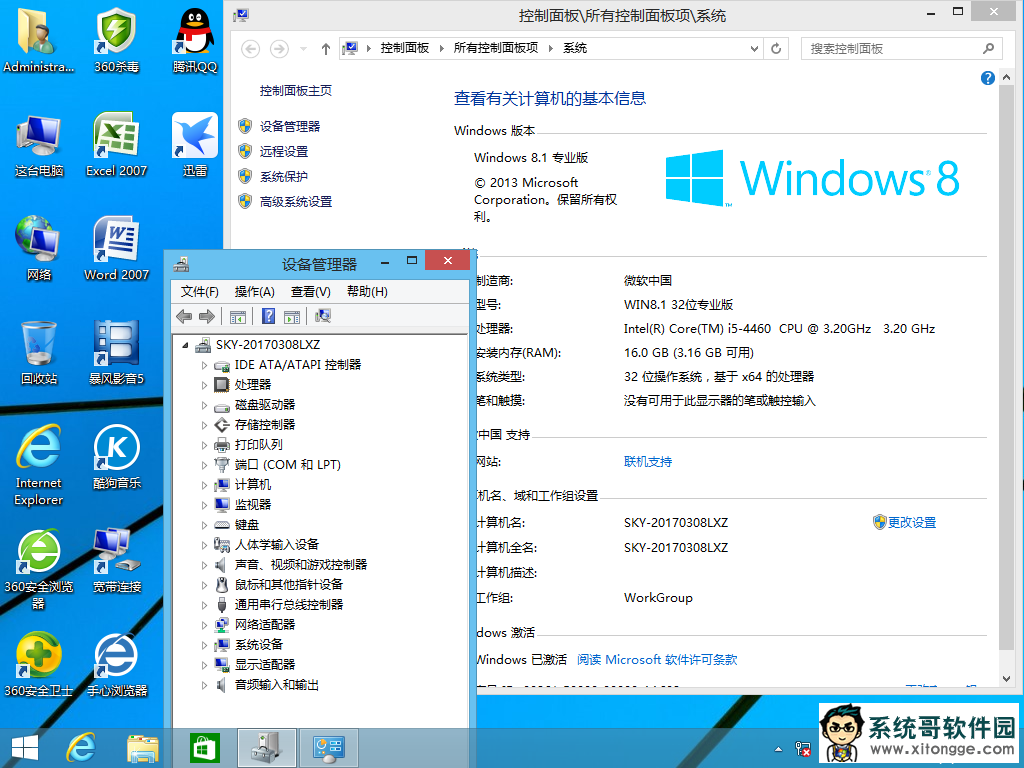Click Device Manager help toolbar icon

[x=268, y=316]
